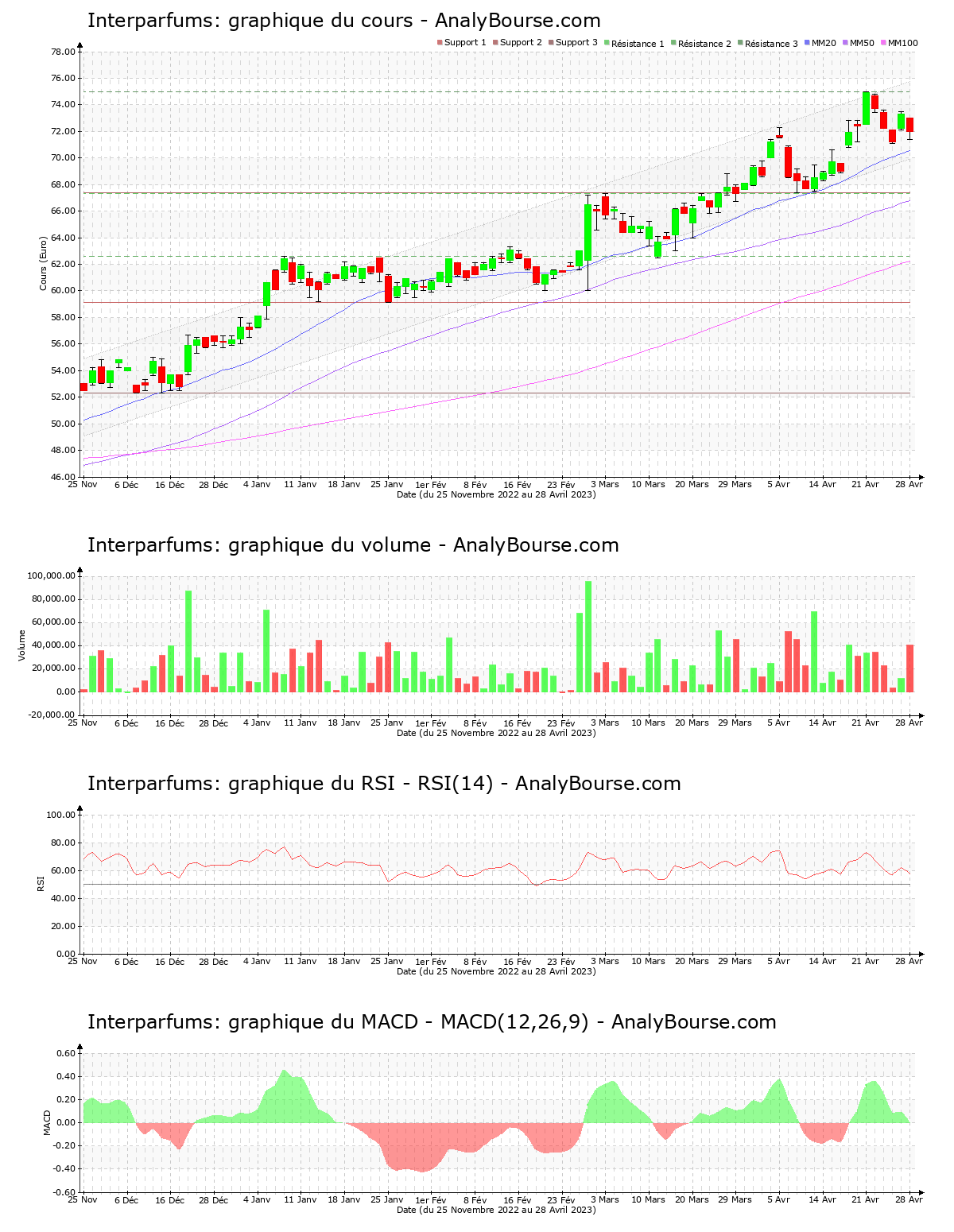The height and width of the screenshot is (1232, 954).
Task: Click the tallest green volume bar near 3 Mars
Action: pyautogui.click(x=588, y=637)
